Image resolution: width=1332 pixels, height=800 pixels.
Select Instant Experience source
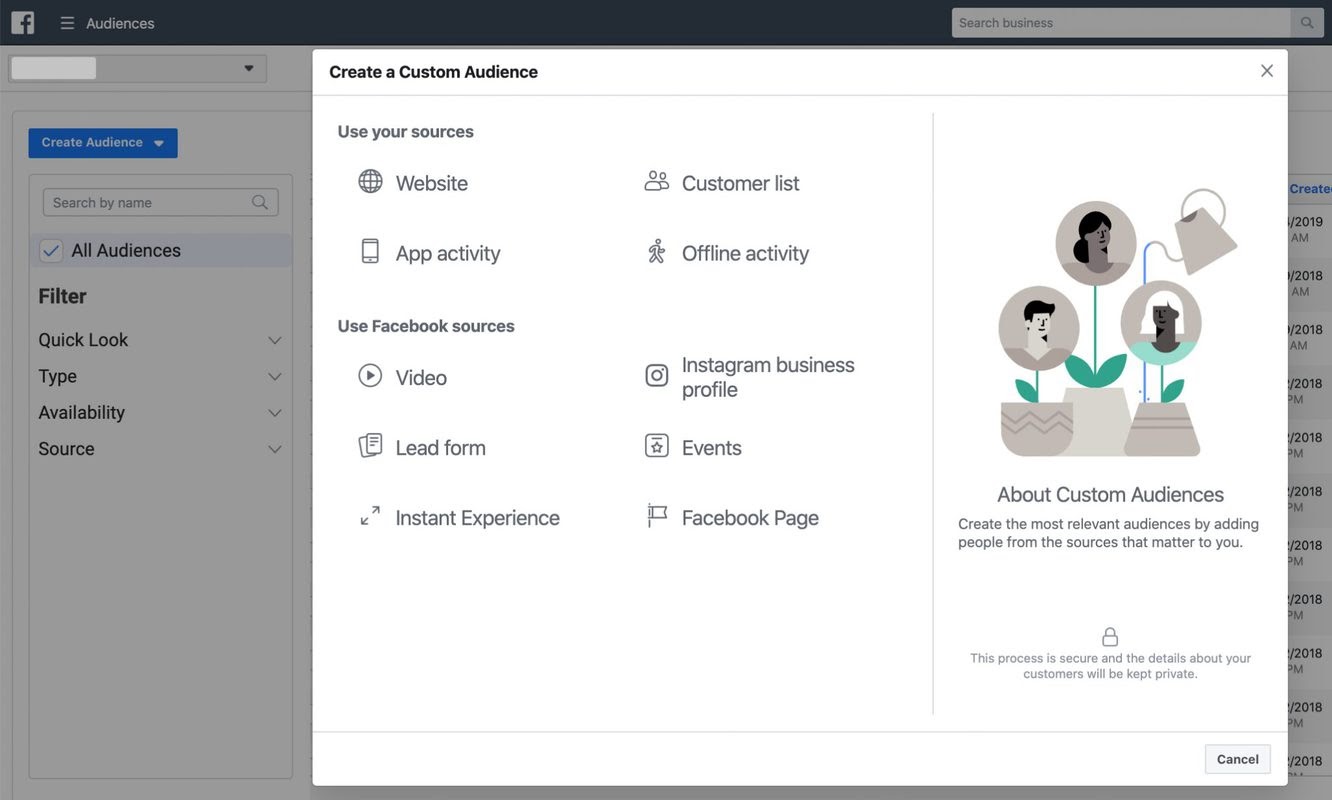coord(459,517)
